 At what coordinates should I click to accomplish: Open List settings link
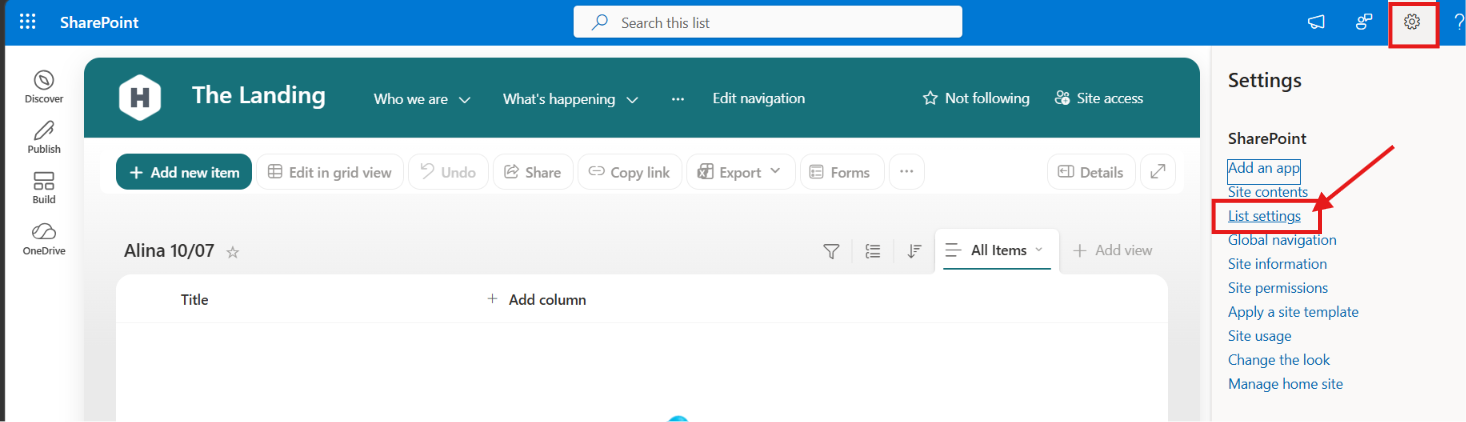(x=1264, y=216)
